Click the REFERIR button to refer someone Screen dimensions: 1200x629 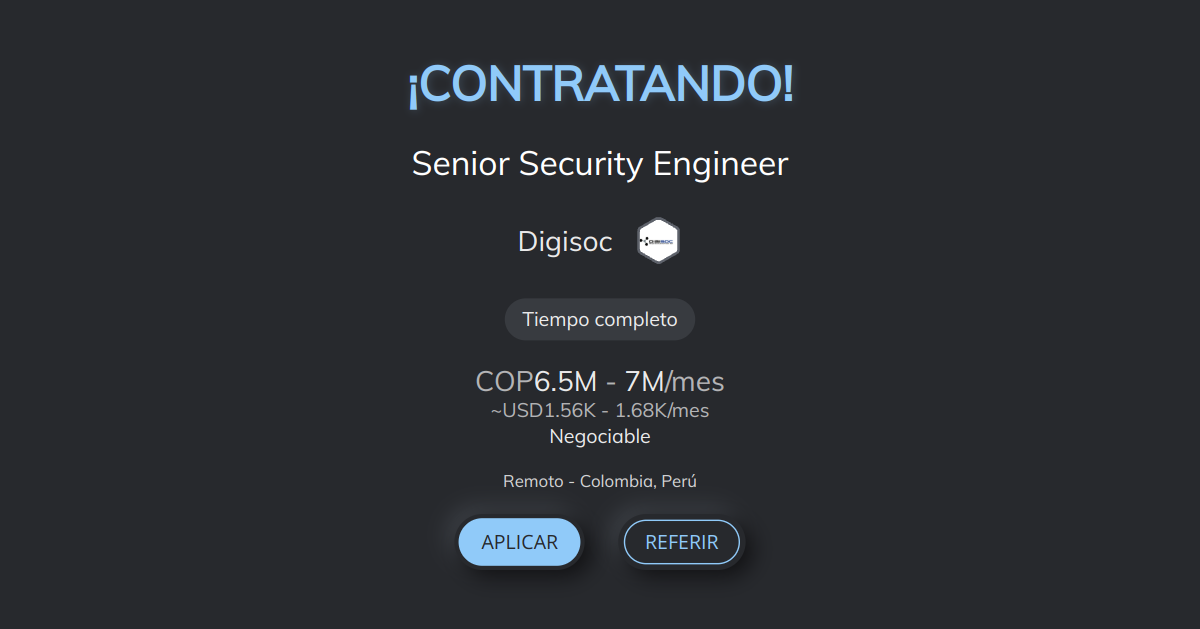coord(682,541)
